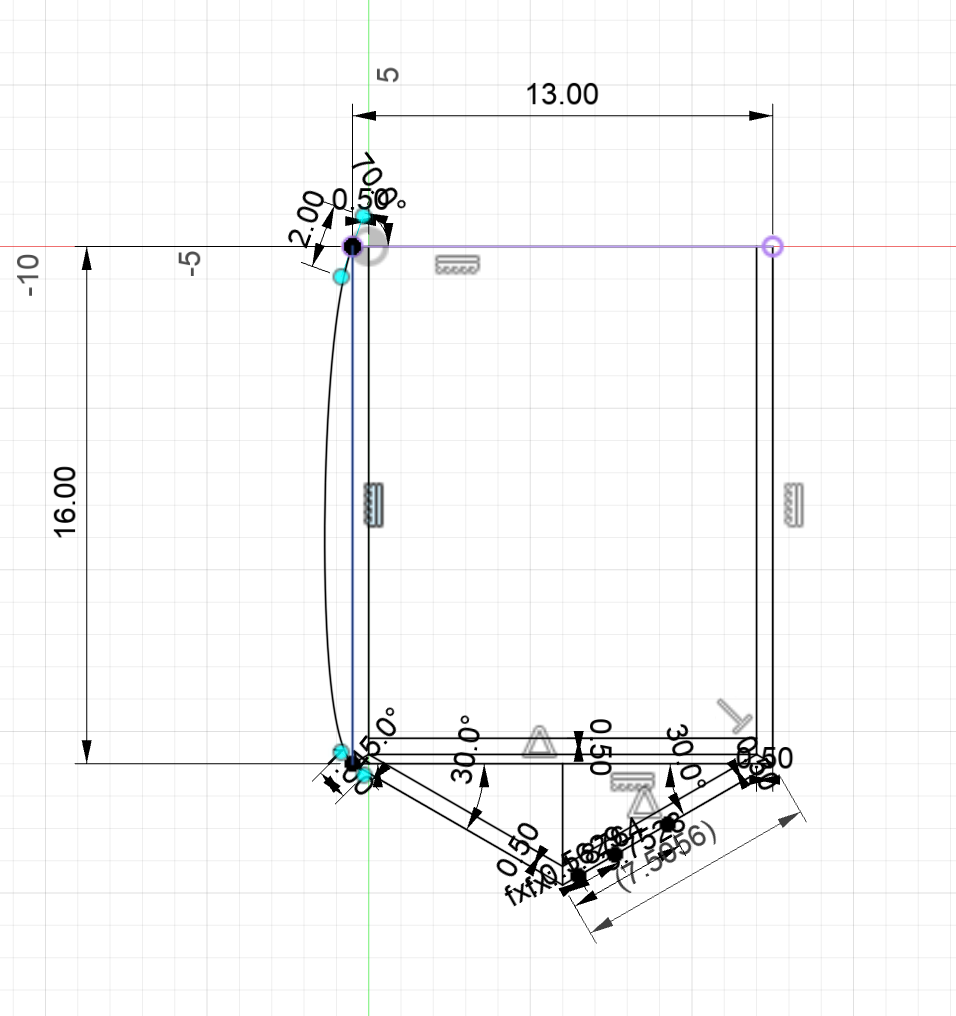
Task: Select the vertical constraint icon outside the right wall
Action: (x=794, y=505)
